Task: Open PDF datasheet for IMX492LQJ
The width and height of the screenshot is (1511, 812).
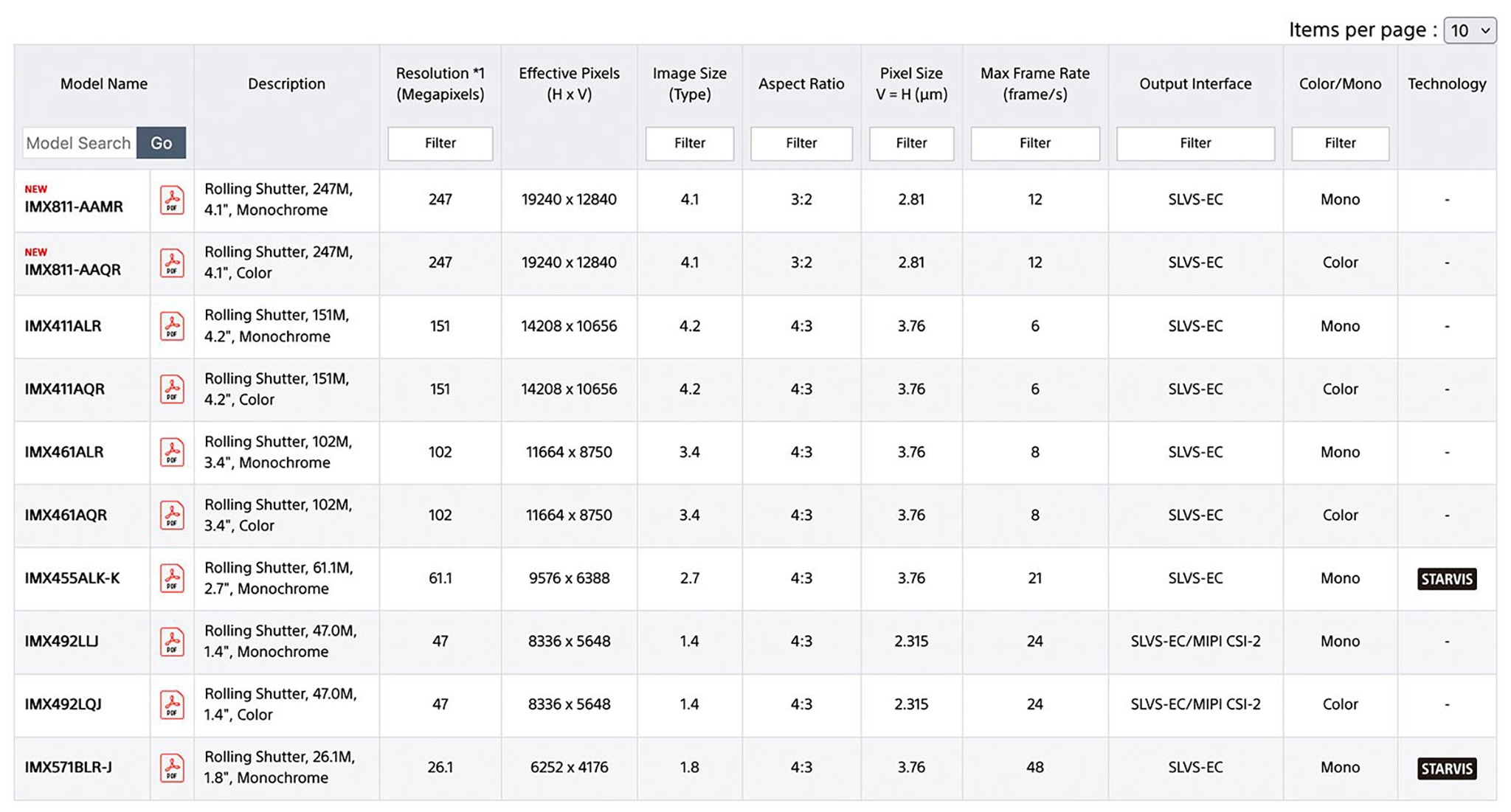Action: tap(172, 704)
